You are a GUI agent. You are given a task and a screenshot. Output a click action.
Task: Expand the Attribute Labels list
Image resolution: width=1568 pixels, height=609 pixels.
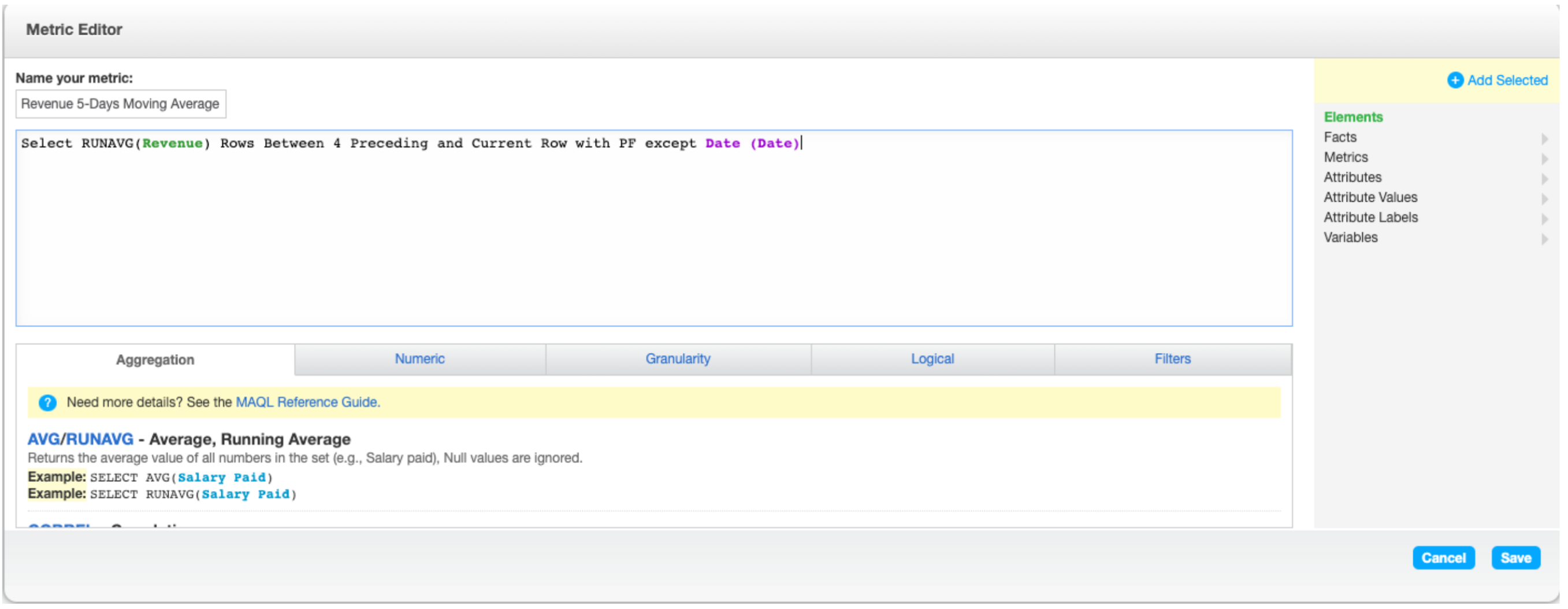[1545, 218]
